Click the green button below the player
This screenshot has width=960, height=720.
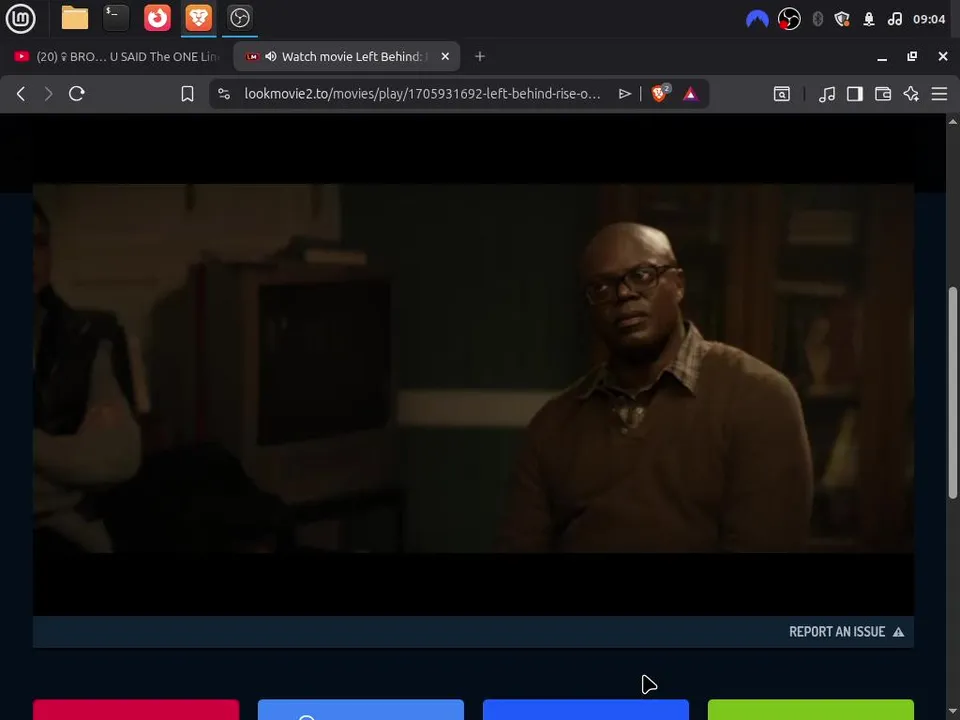(x=811, y=710)
